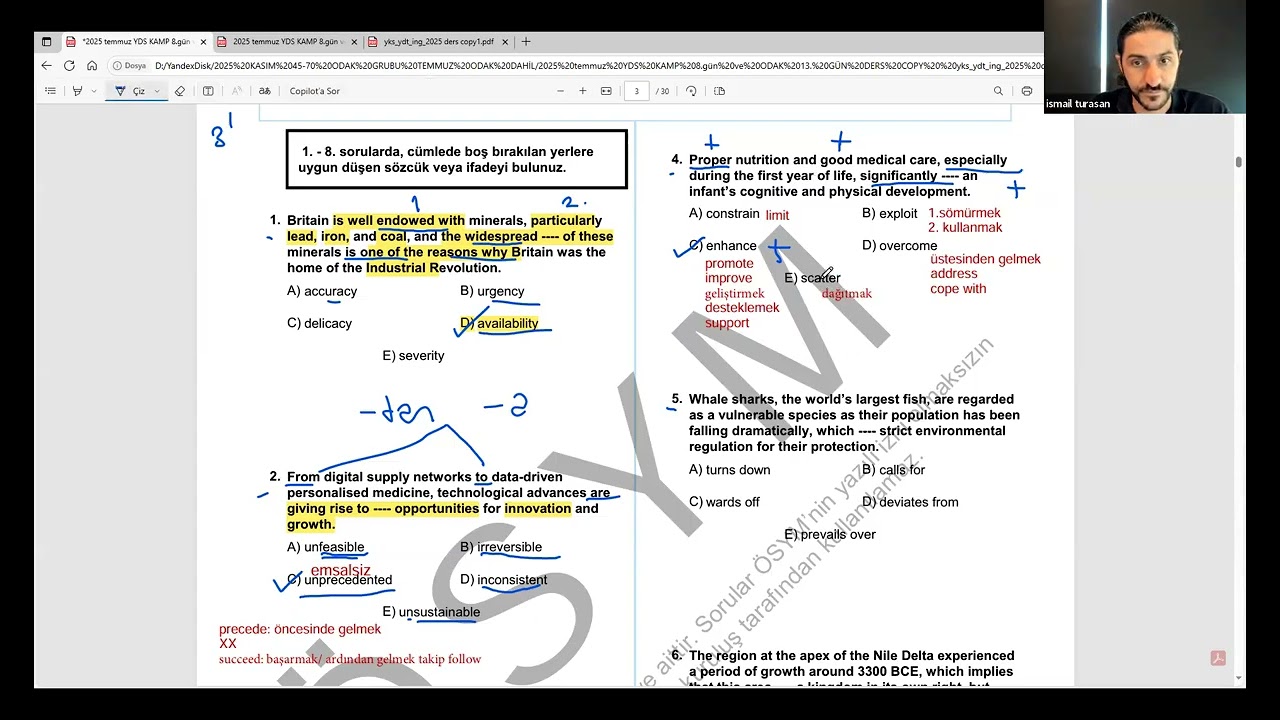Click the red annotation 'cope with'
This screenshot has height=720, width=1280.
tap(958, 289)
